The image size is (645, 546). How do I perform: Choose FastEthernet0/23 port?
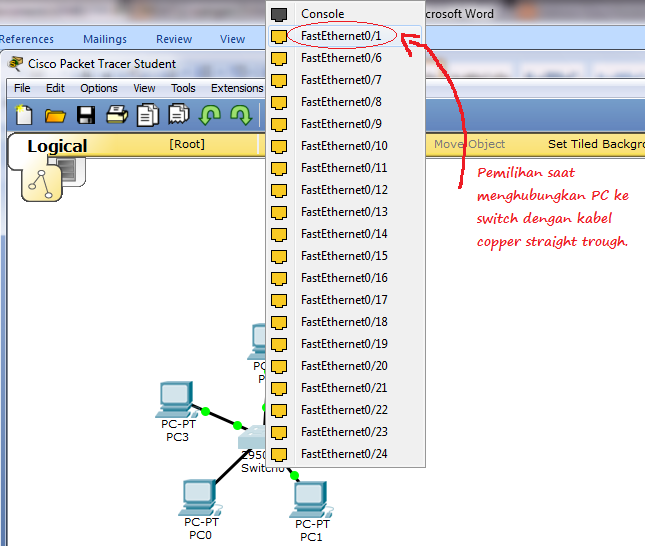point(346,432)
